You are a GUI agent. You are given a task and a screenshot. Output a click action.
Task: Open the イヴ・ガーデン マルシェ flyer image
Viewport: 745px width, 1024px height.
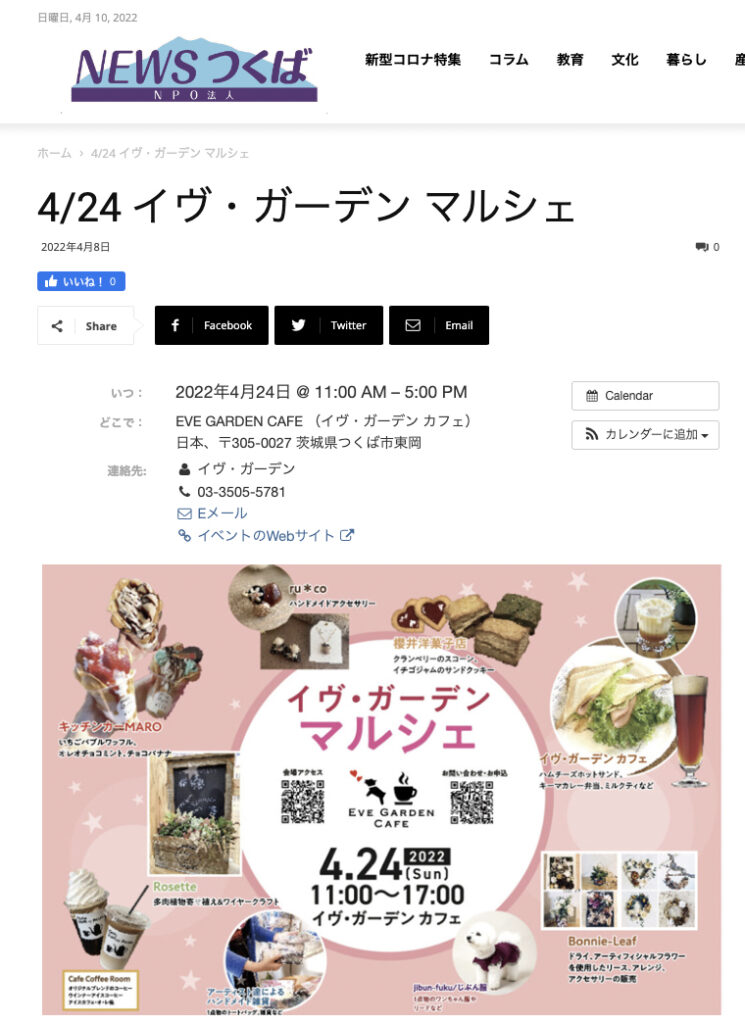coord(381,790)
